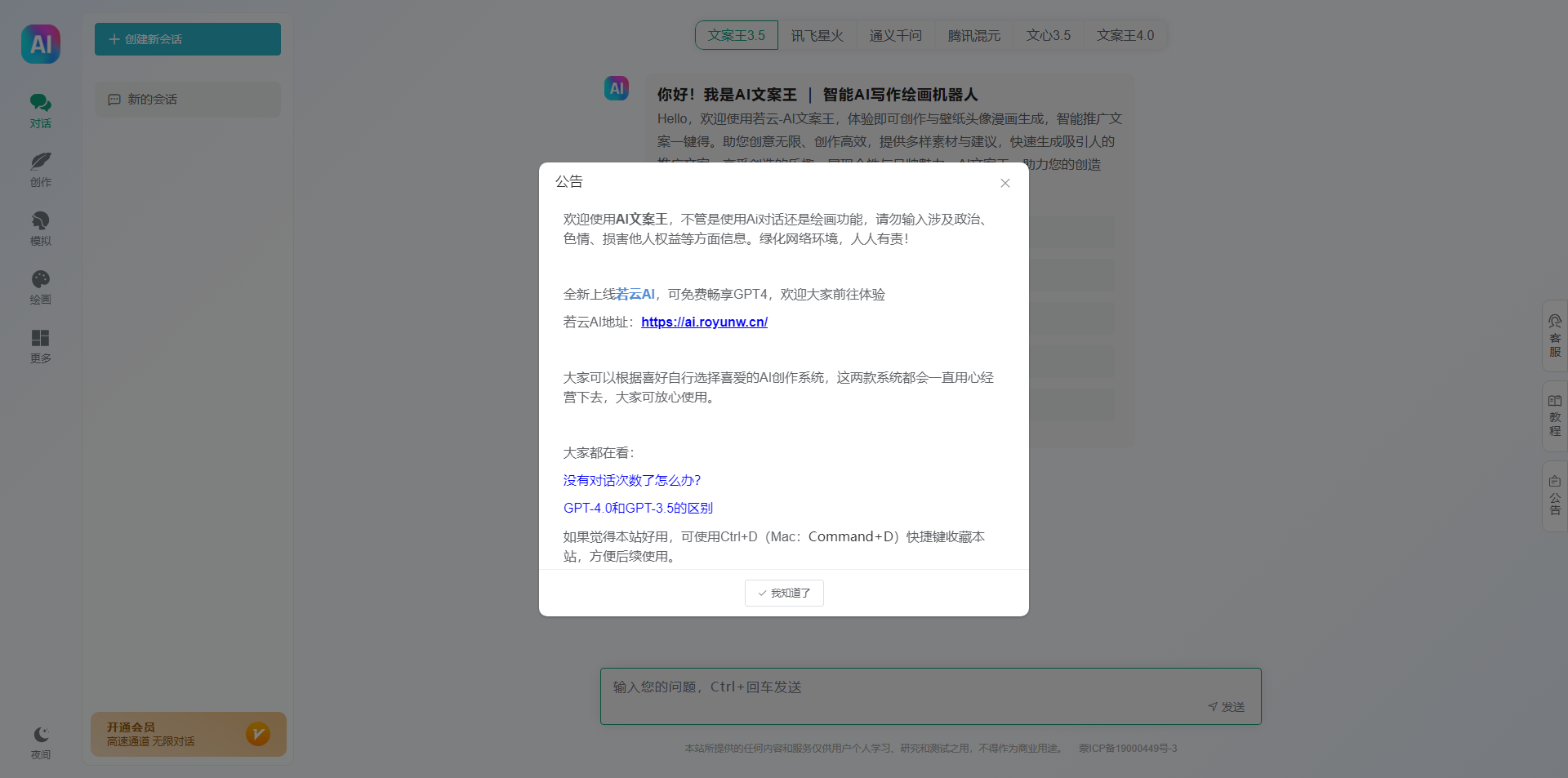The height and width of the screenshot is (778, 1568).
Task: Open the 创作 feather section
Action: coord(41,170)
